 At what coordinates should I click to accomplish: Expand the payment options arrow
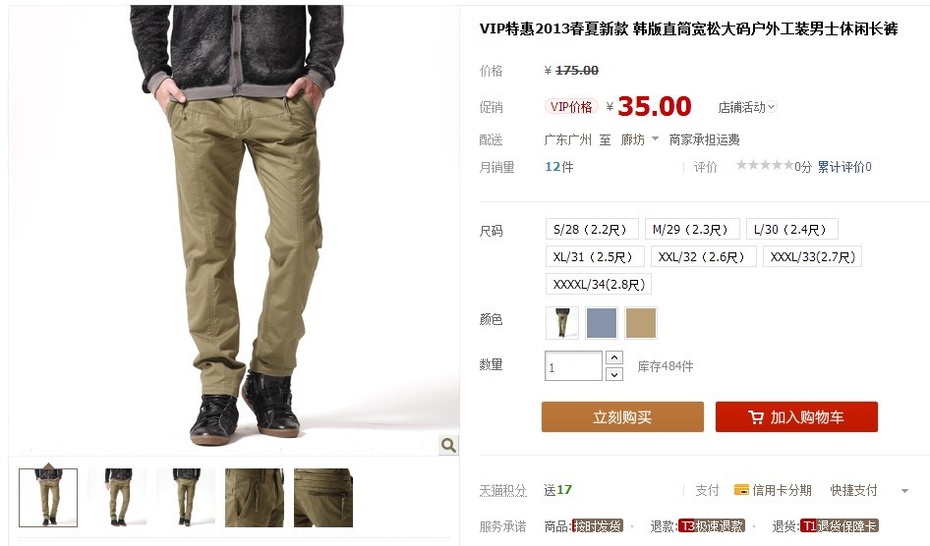point(904,491)
